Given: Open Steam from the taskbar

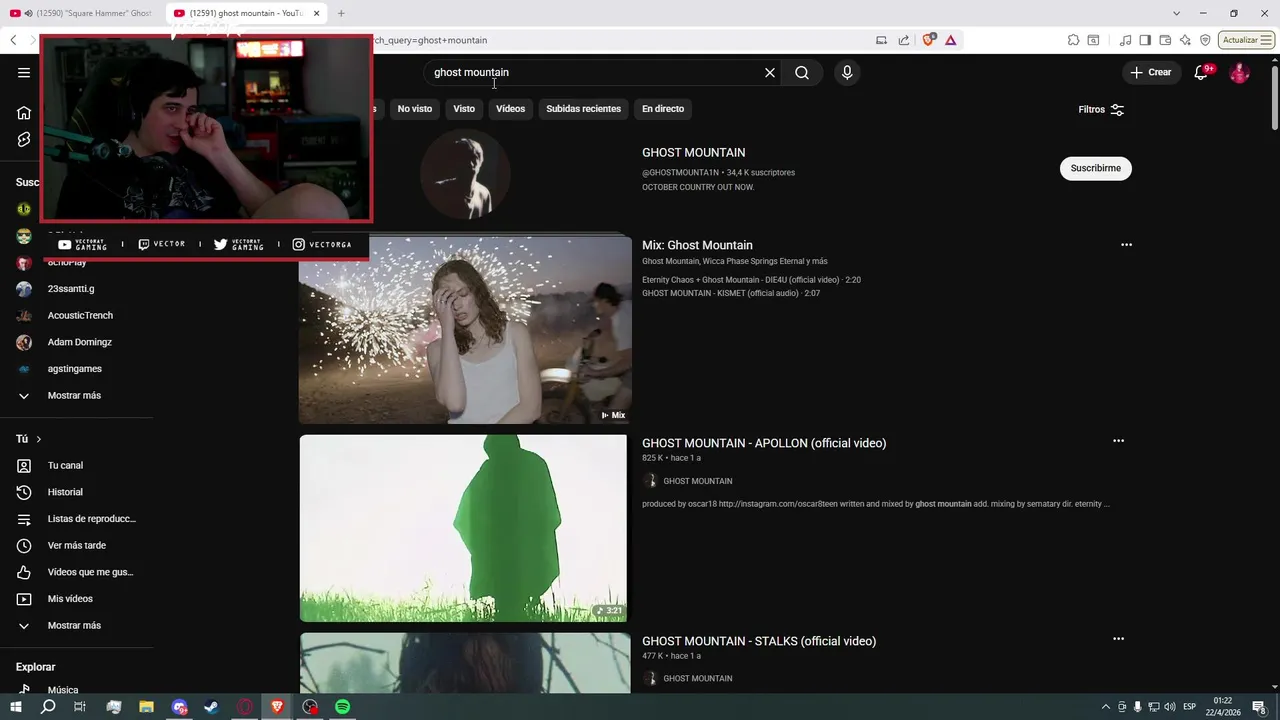Looking at the screenshot, I should pyautogui.click(x=212, y=707).
